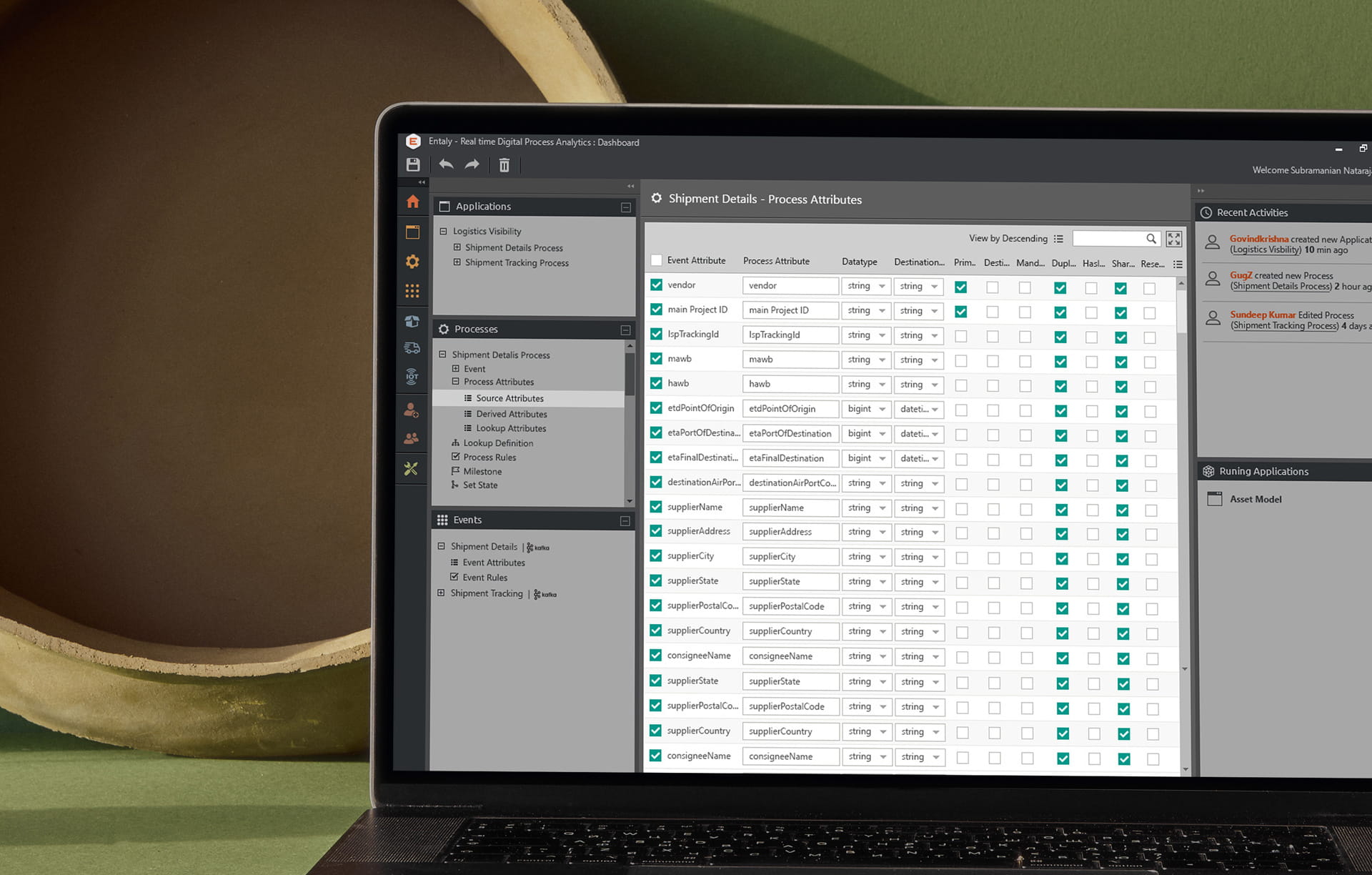Undo the last action

pyautogui.click(x=446, y=164)
